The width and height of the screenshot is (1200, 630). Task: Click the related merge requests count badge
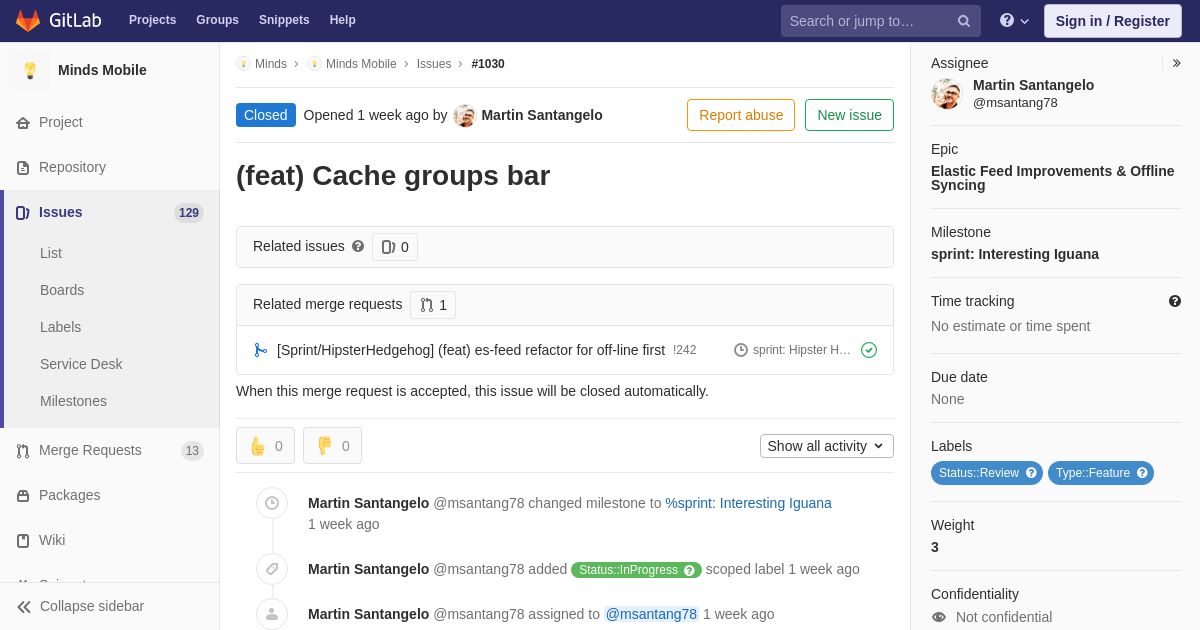(x=433, y=305)
